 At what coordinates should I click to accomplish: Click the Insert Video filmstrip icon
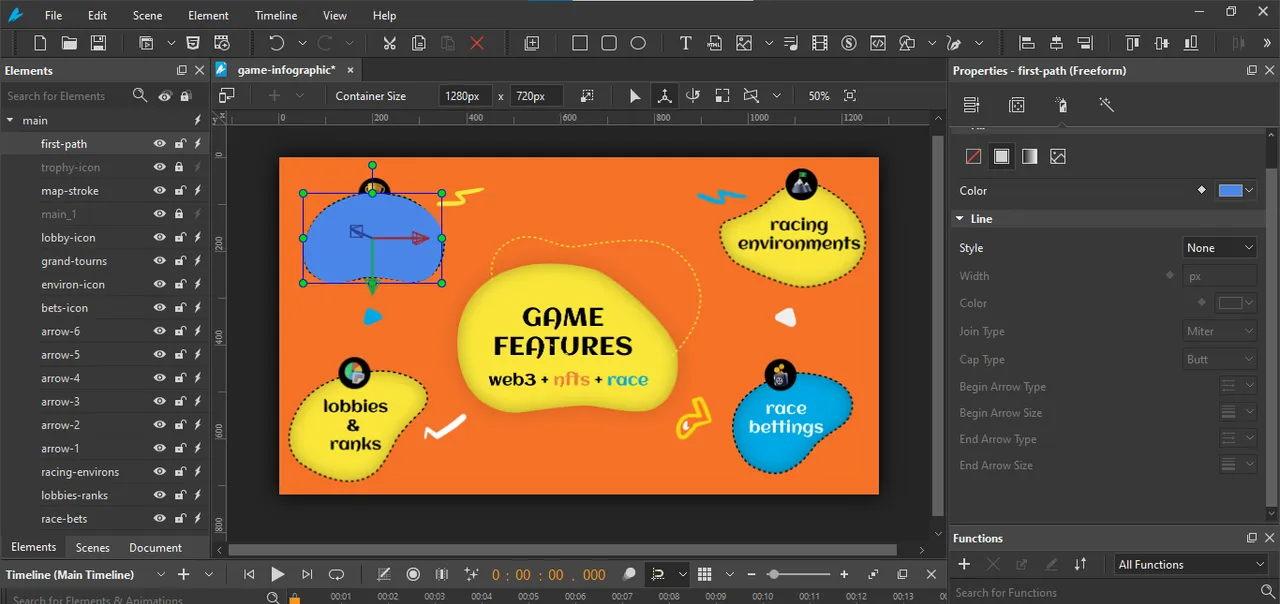click(x=820, y=43)
